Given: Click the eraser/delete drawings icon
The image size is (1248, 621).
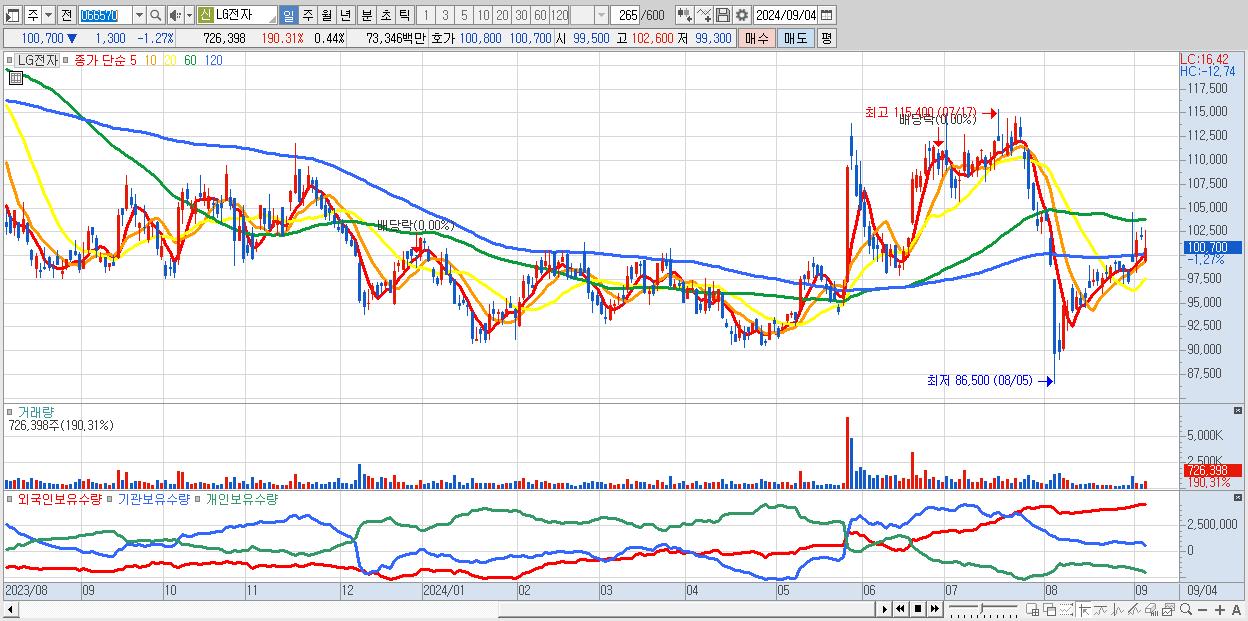Looking at the screenshot, I should [x=1151, y=609].
